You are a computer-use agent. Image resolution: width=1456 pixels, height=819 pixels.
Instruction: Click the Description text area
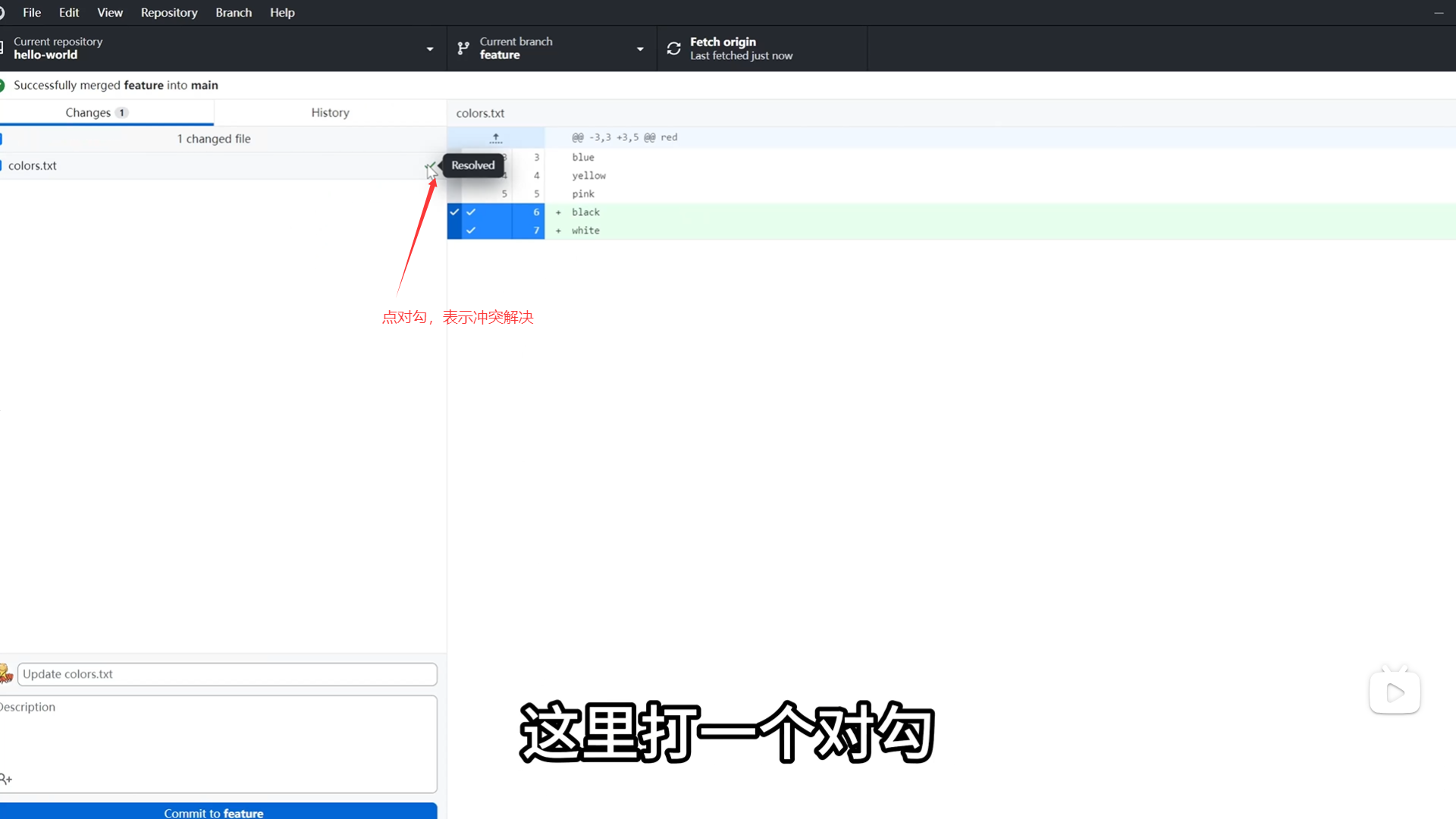pyautogui.click(x=220, y=736)
